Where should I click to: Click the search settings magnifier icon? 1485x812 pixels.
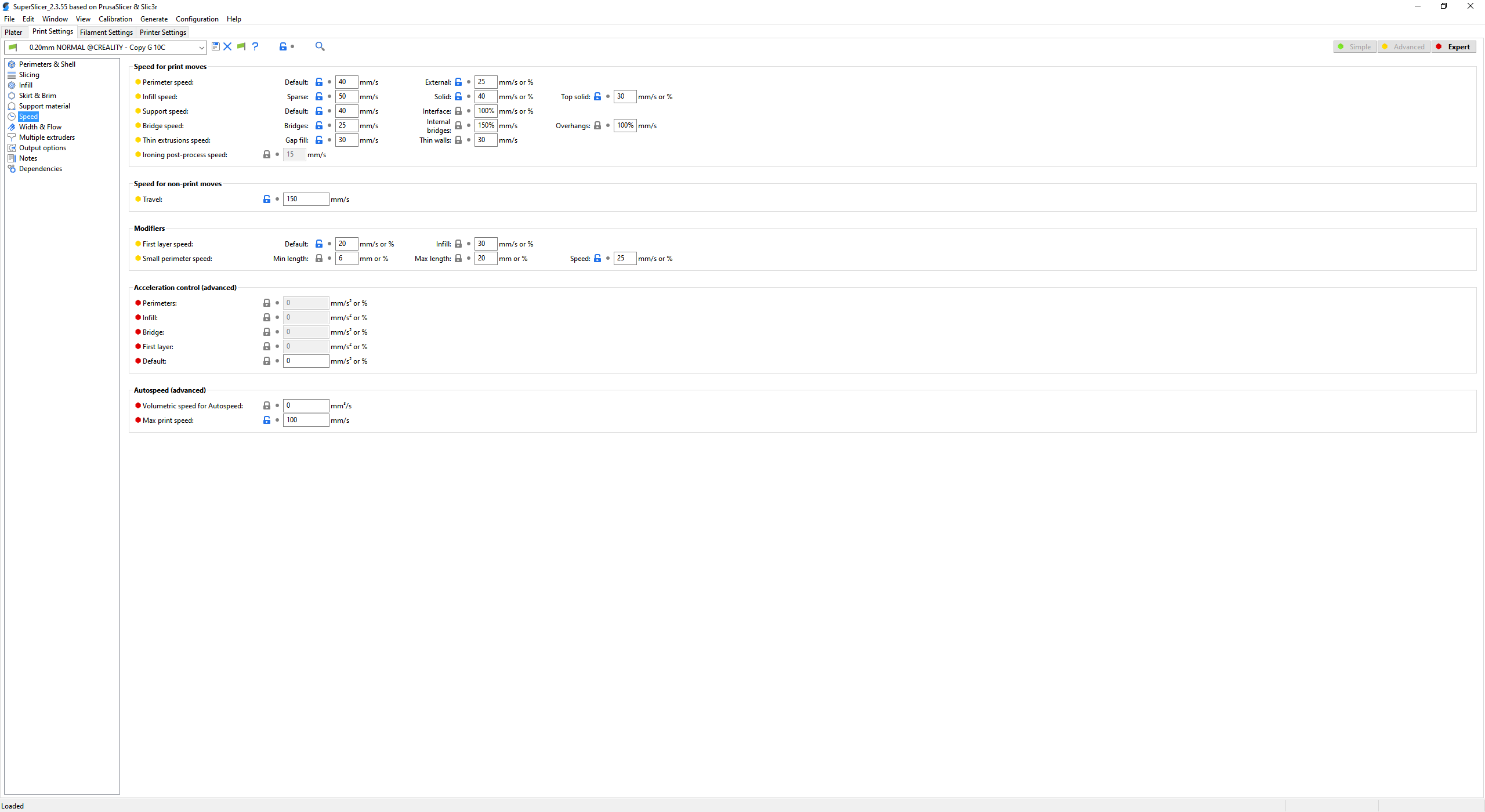320,46
